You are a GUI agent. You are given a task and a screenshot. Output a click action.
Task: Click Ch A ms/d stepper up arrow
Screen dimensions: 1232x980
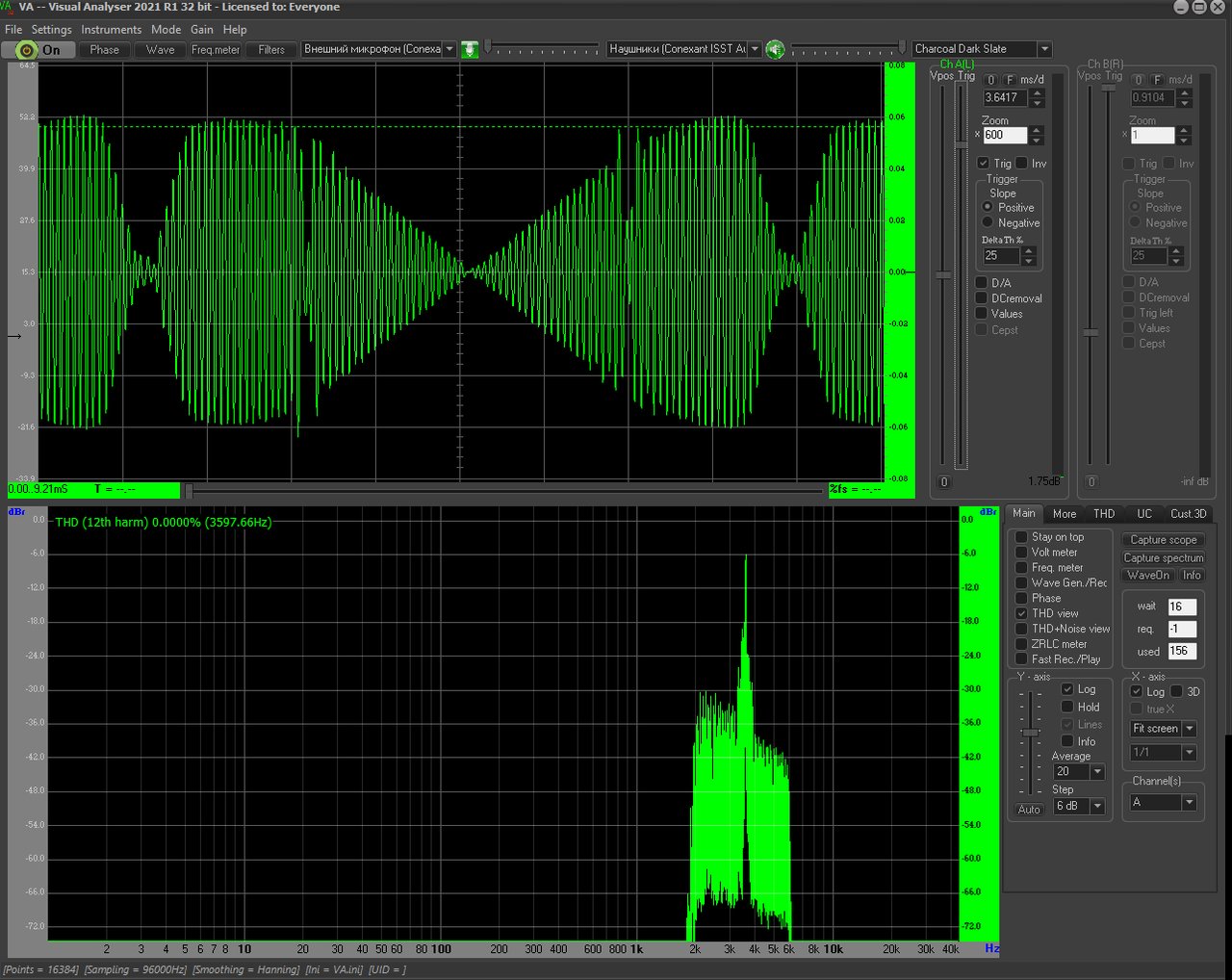(1037, 93)
